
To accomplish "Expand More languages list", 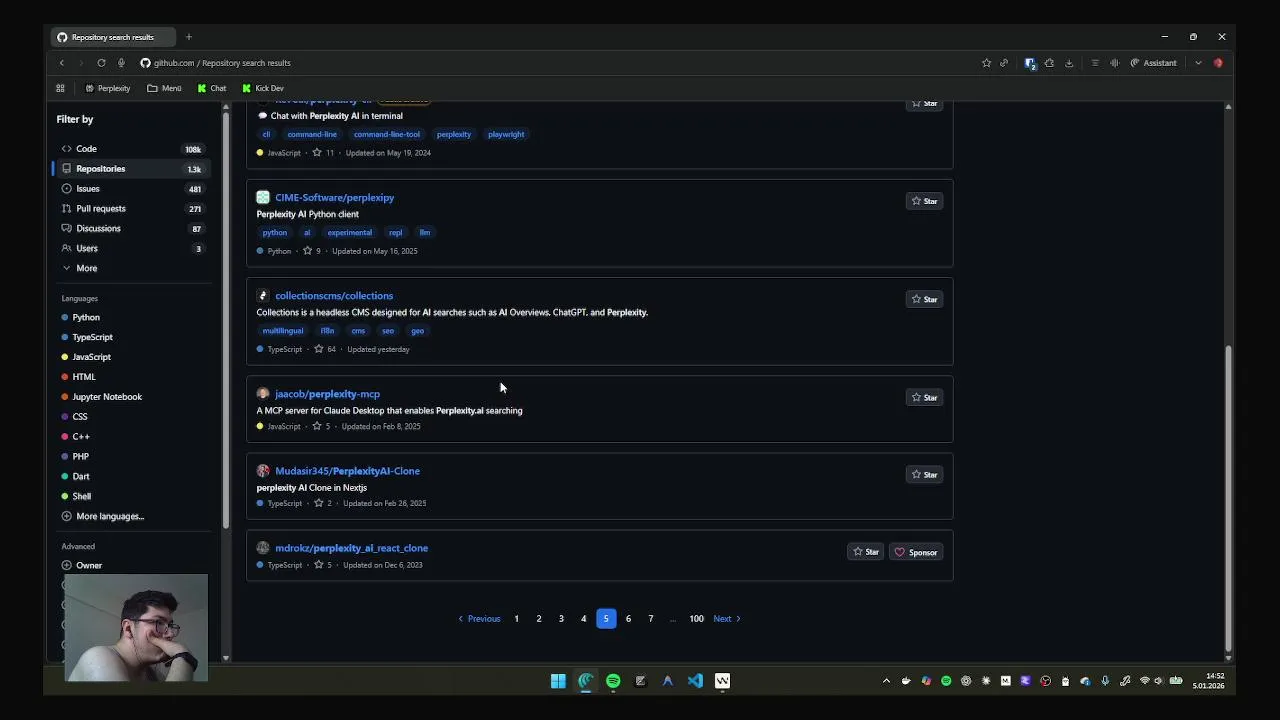I will (x=103, y=516).
